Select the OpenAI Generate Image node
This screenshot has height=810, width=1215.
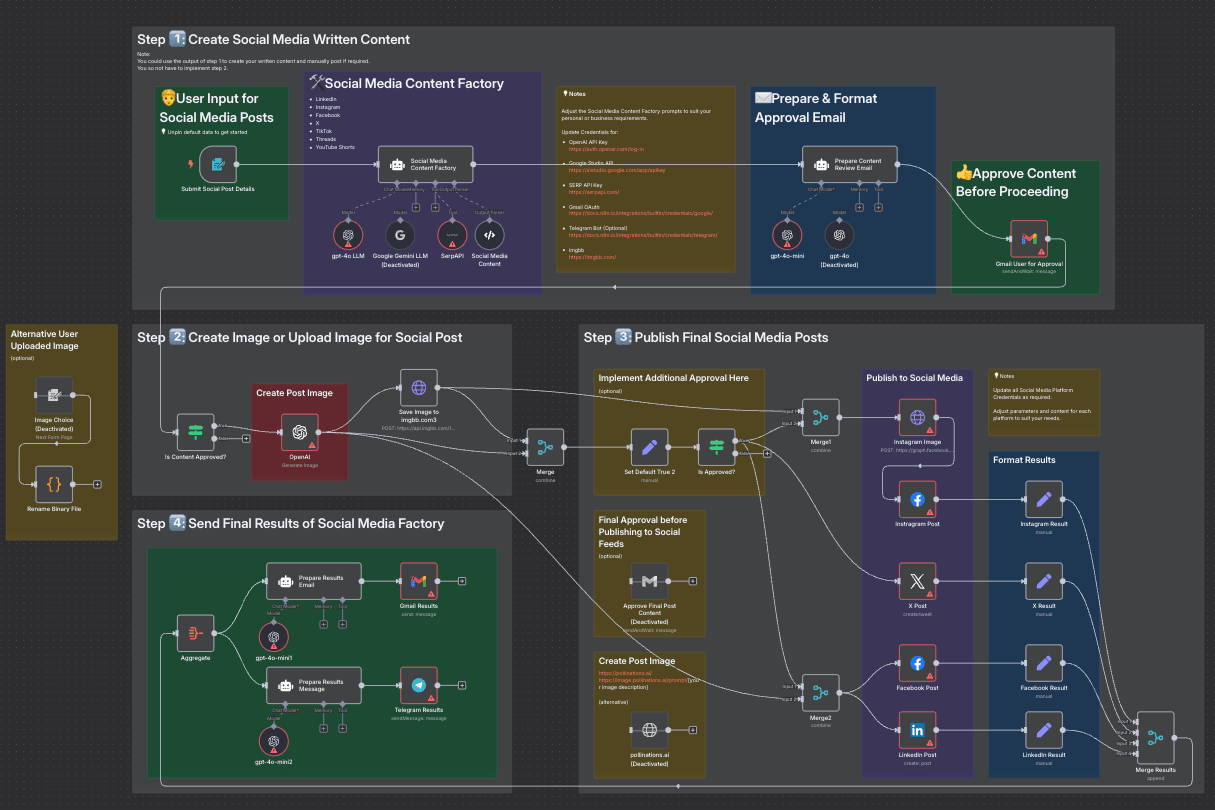point(299,432)
